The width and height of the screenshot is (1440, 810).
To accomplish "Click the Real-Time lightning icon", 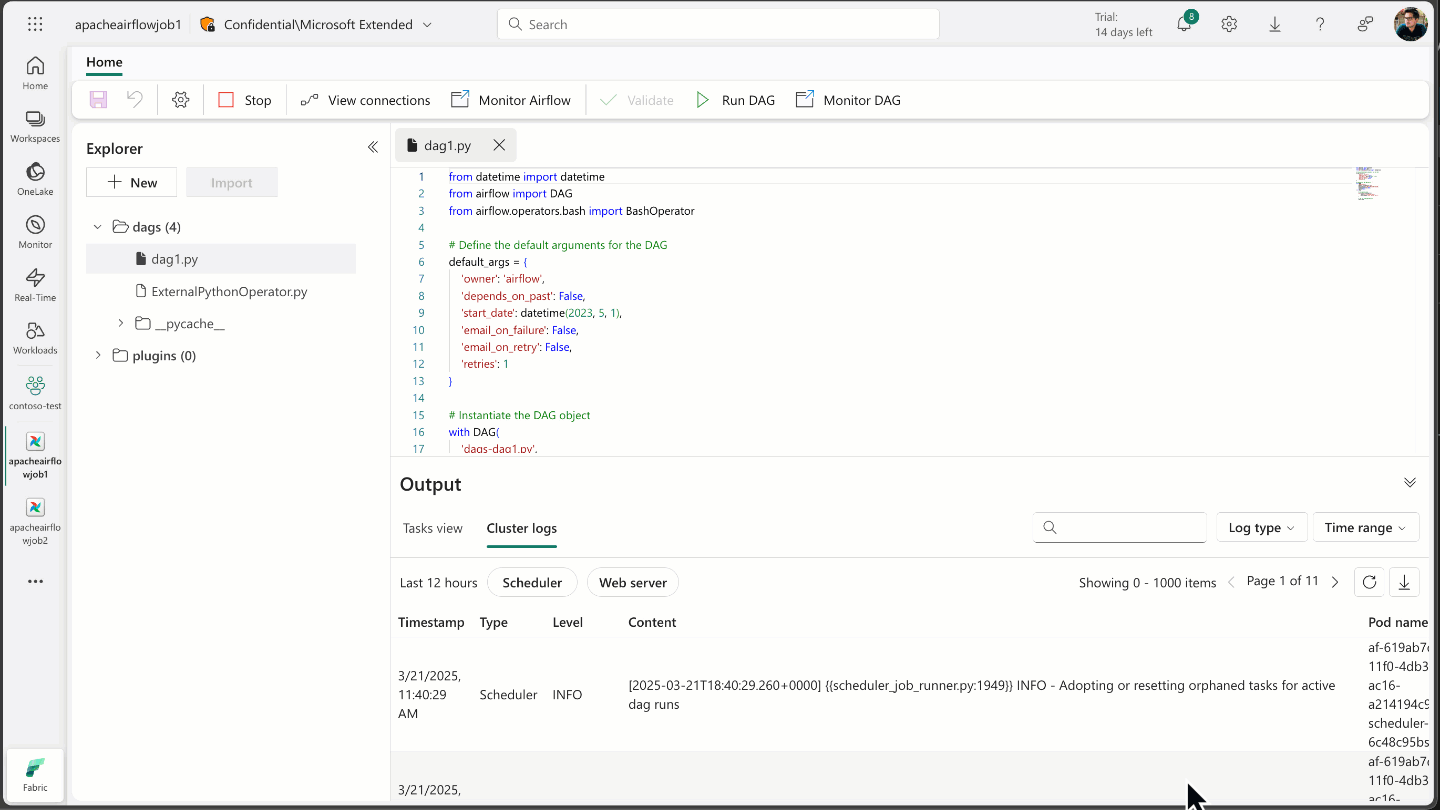I will (35, 285).
